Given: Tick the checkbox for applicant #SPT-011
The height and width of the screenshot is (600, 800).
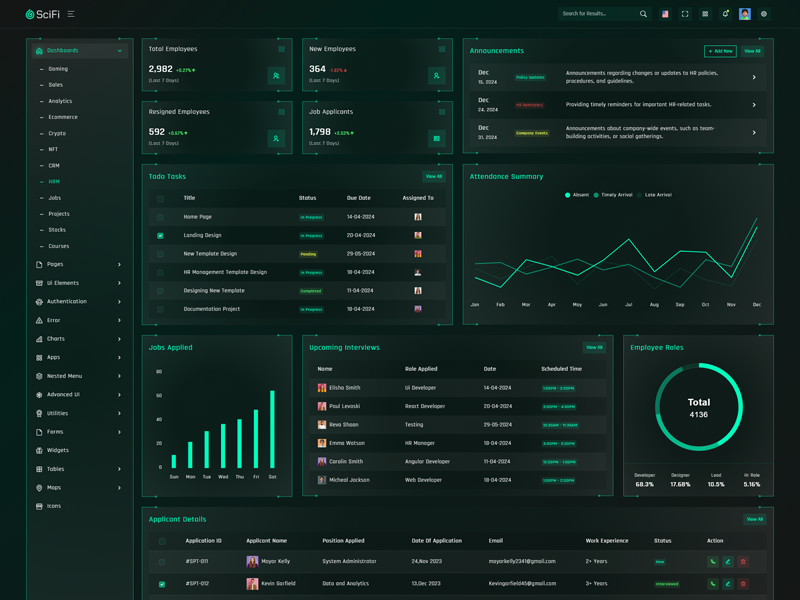Looking at the screenshot, I should (x=162, y=562).
